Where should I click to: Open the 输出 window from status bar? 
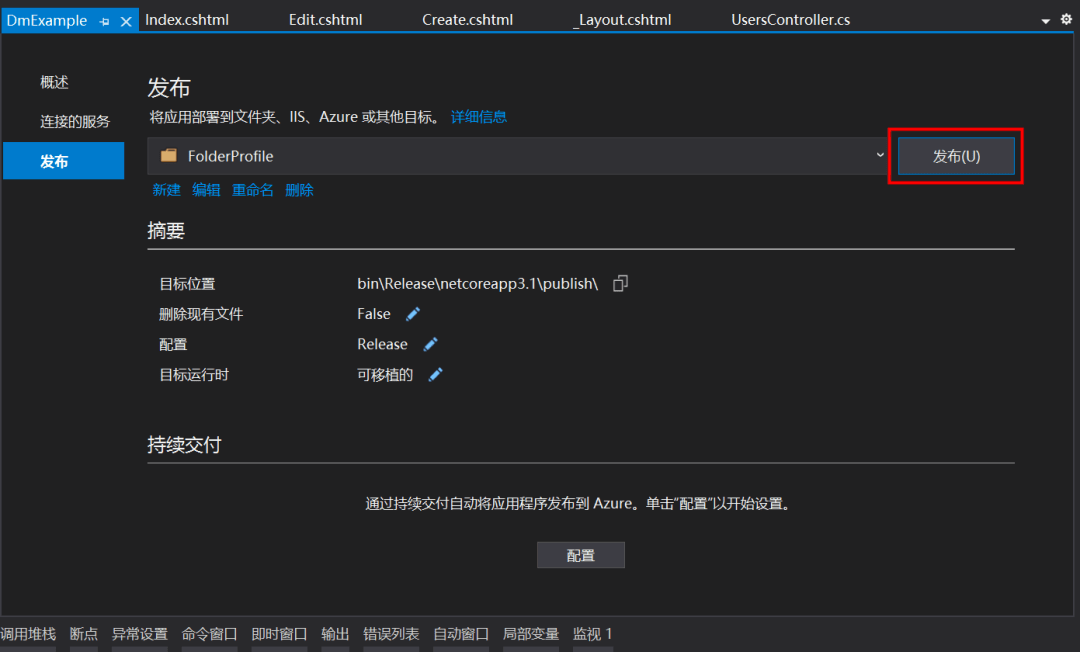335,633
